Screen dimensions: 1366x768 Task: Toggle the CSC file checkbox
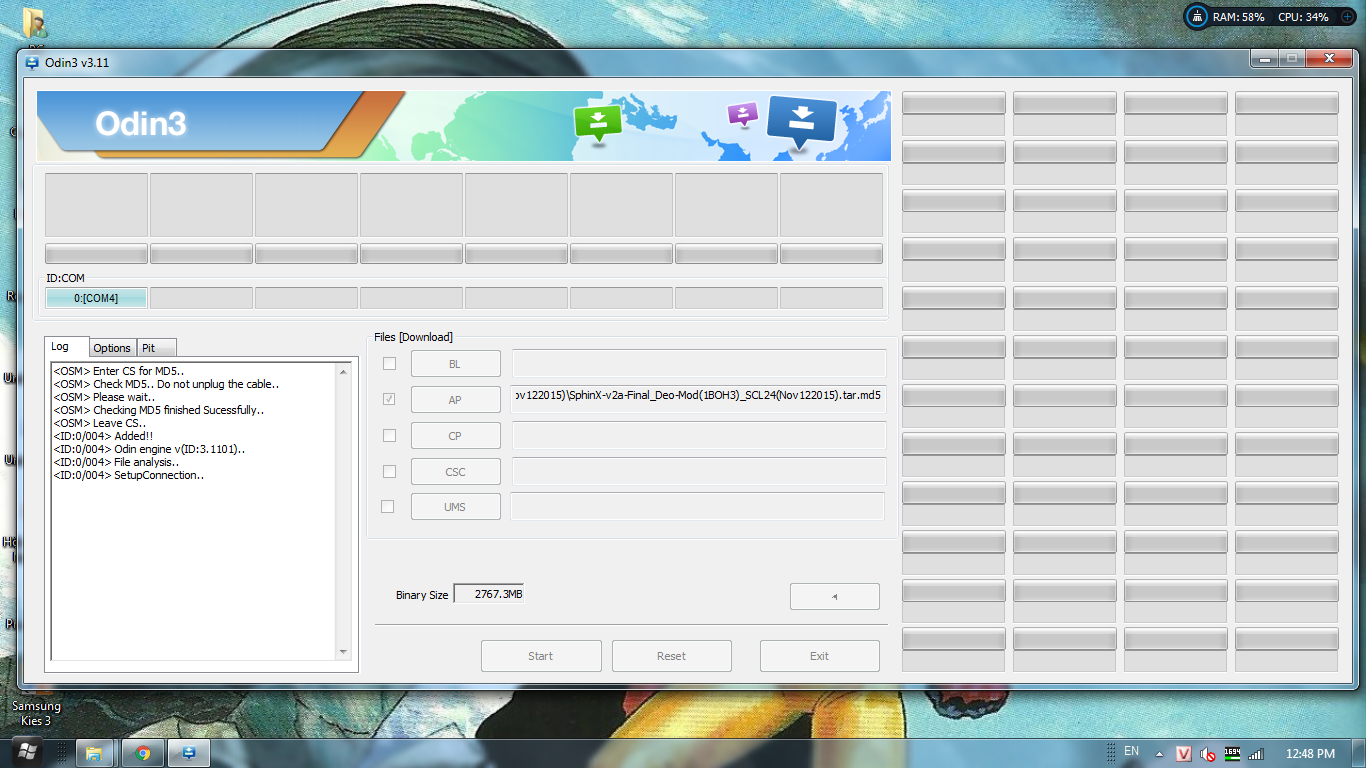[389, 471]
